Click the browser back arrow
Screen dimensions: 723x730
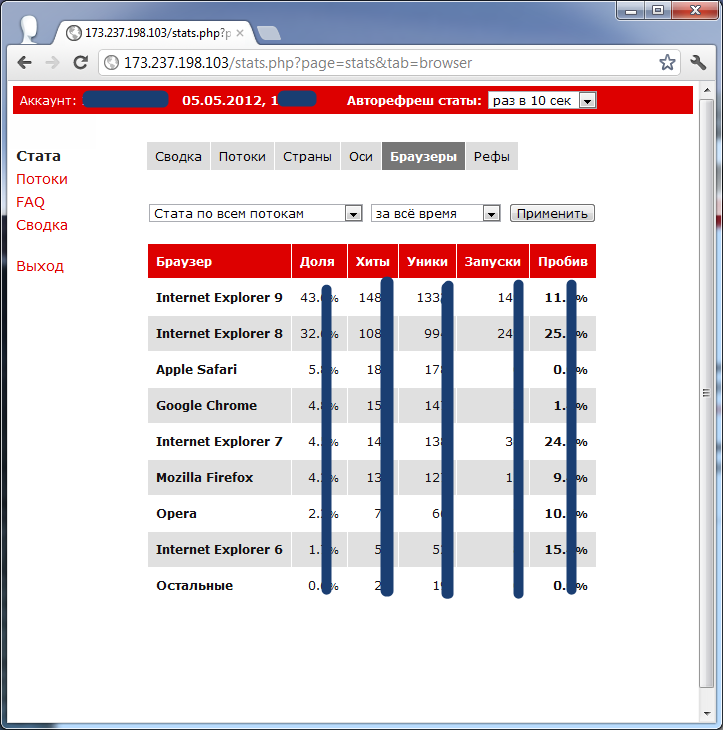[x=25, y=62]
